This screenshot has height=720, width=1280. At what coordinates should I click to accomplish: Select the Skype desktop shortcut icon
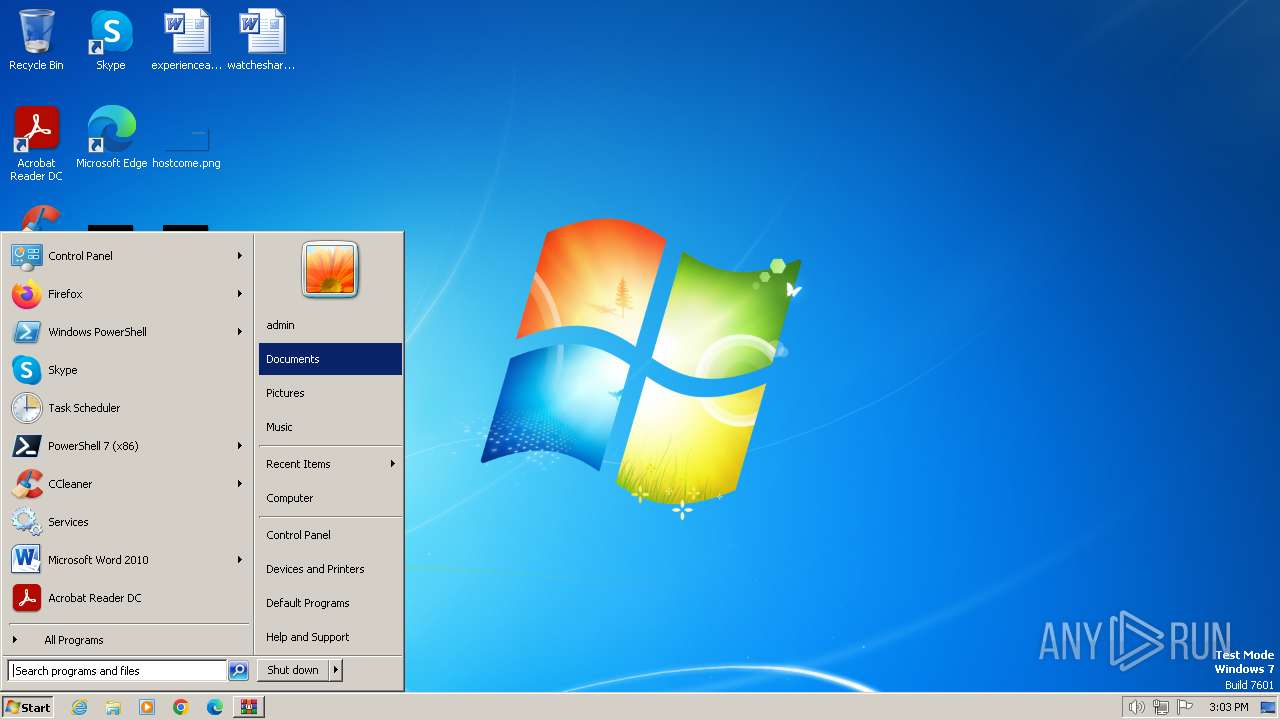[x=111, y=40]
